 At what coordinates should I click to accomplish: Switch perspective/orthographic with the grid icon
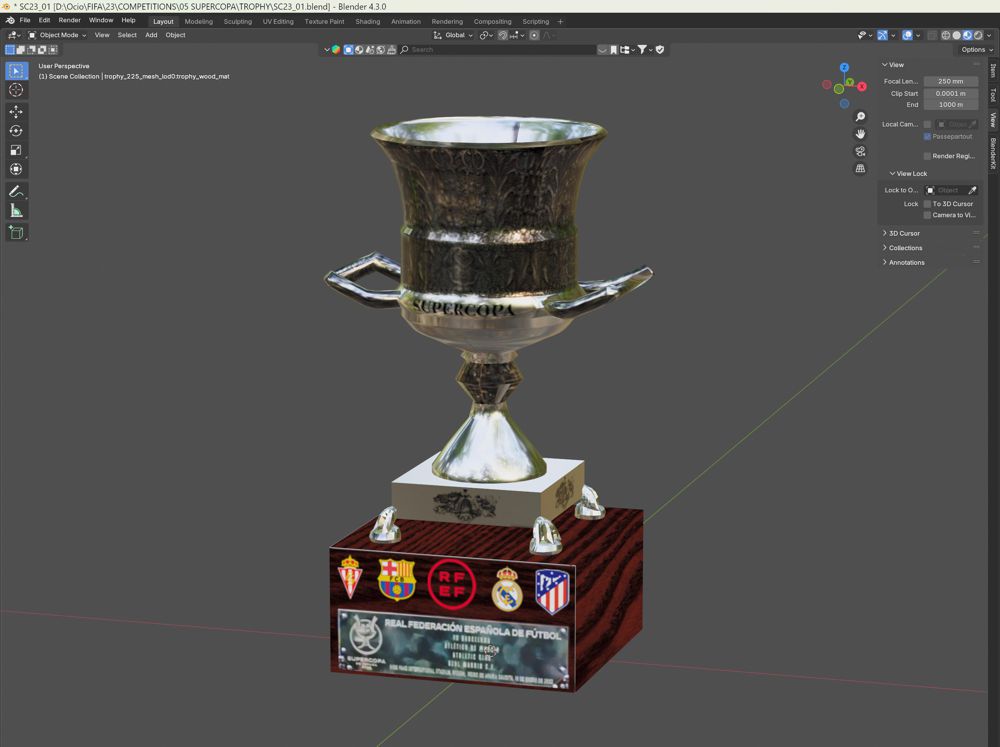pos(860,168)
